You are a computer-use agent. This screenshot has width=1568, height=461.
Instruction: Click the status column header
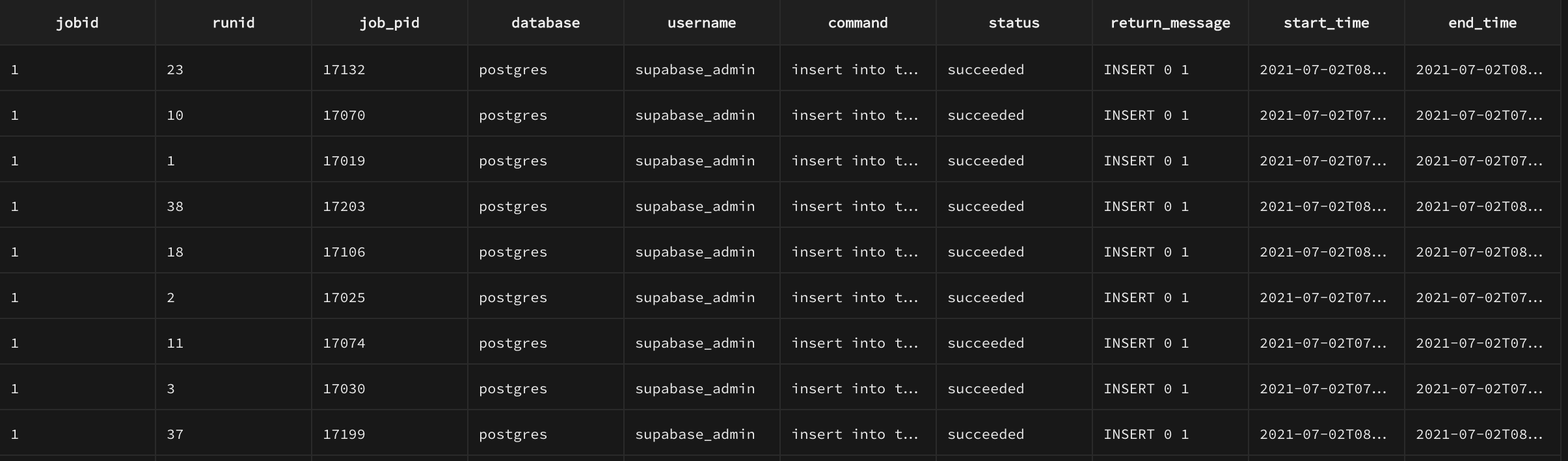1012,23
